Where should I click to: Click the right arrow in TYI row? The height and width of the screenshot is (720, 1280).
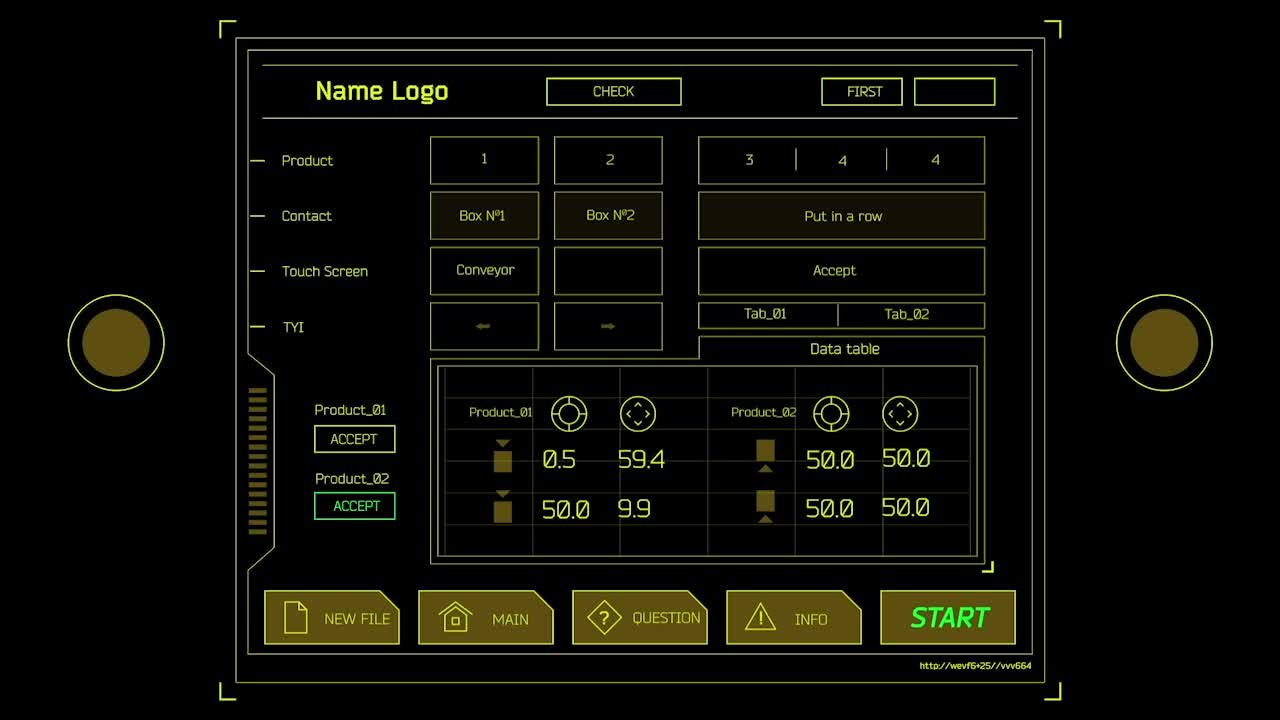point(608,326)
